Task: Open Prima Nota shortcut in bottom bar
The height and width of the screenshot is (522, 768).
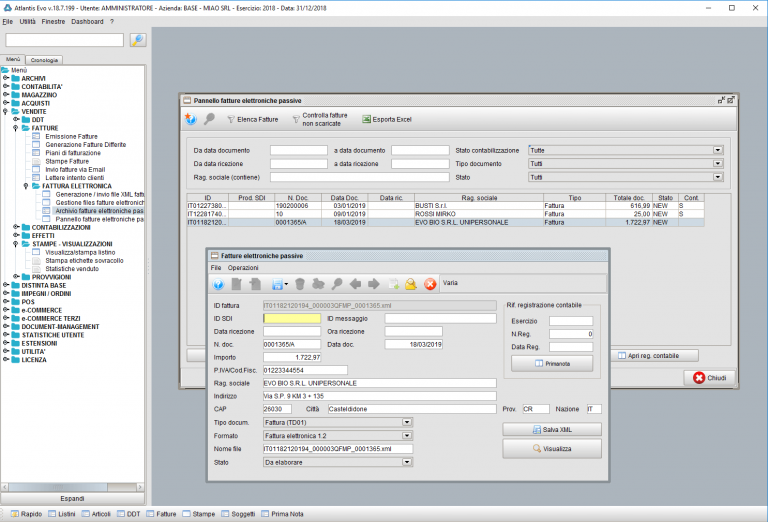Action: pos(282,514)
